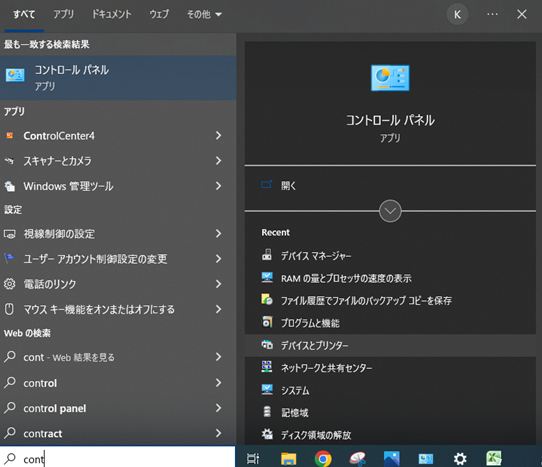Click the 視線制御の設定 icon
Image resolution: width=542 pixels, height=467 pixels.
[10, 234]
